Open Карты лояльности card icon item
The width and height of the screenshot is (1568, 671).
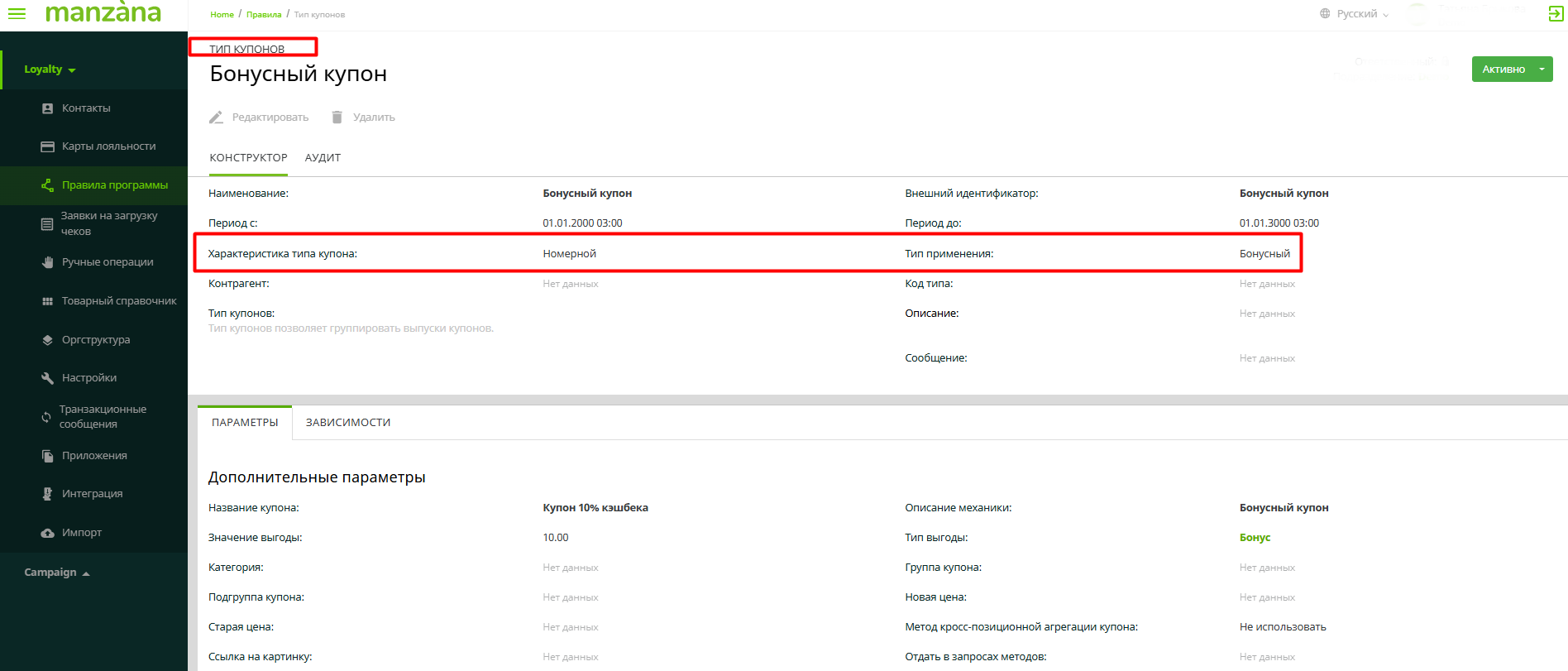pos(47,146)
